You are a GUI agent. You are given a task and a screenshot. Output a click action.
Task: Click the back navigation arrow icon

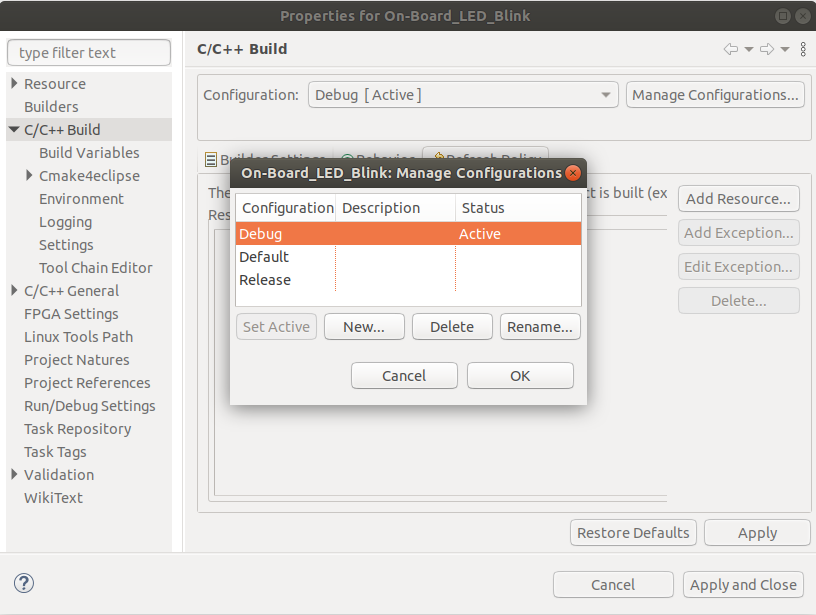pos(730,49)
